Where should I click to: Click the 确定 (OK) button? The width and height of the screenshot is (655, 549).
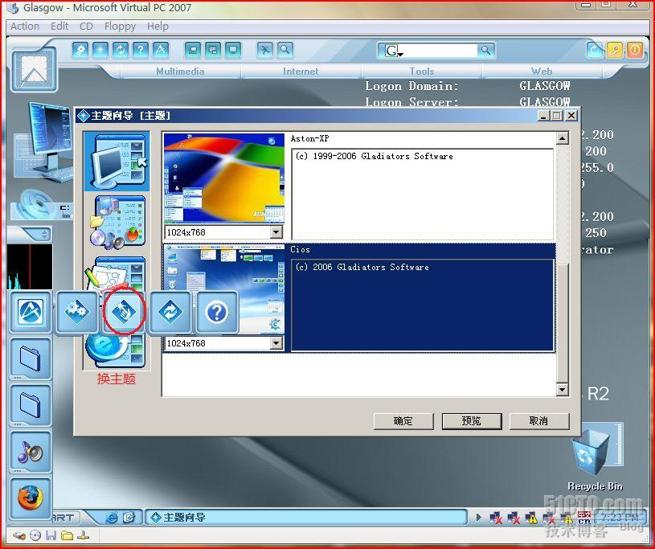tap(403, 421)
